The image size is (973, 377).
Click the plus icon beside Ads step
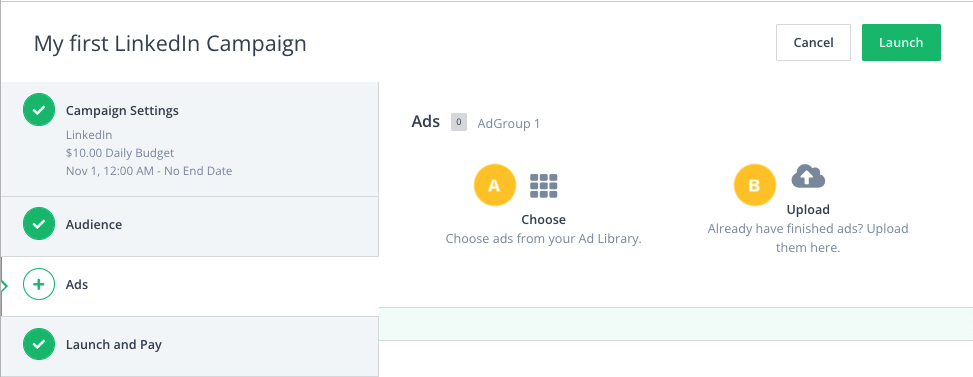(x=39, y=285)
